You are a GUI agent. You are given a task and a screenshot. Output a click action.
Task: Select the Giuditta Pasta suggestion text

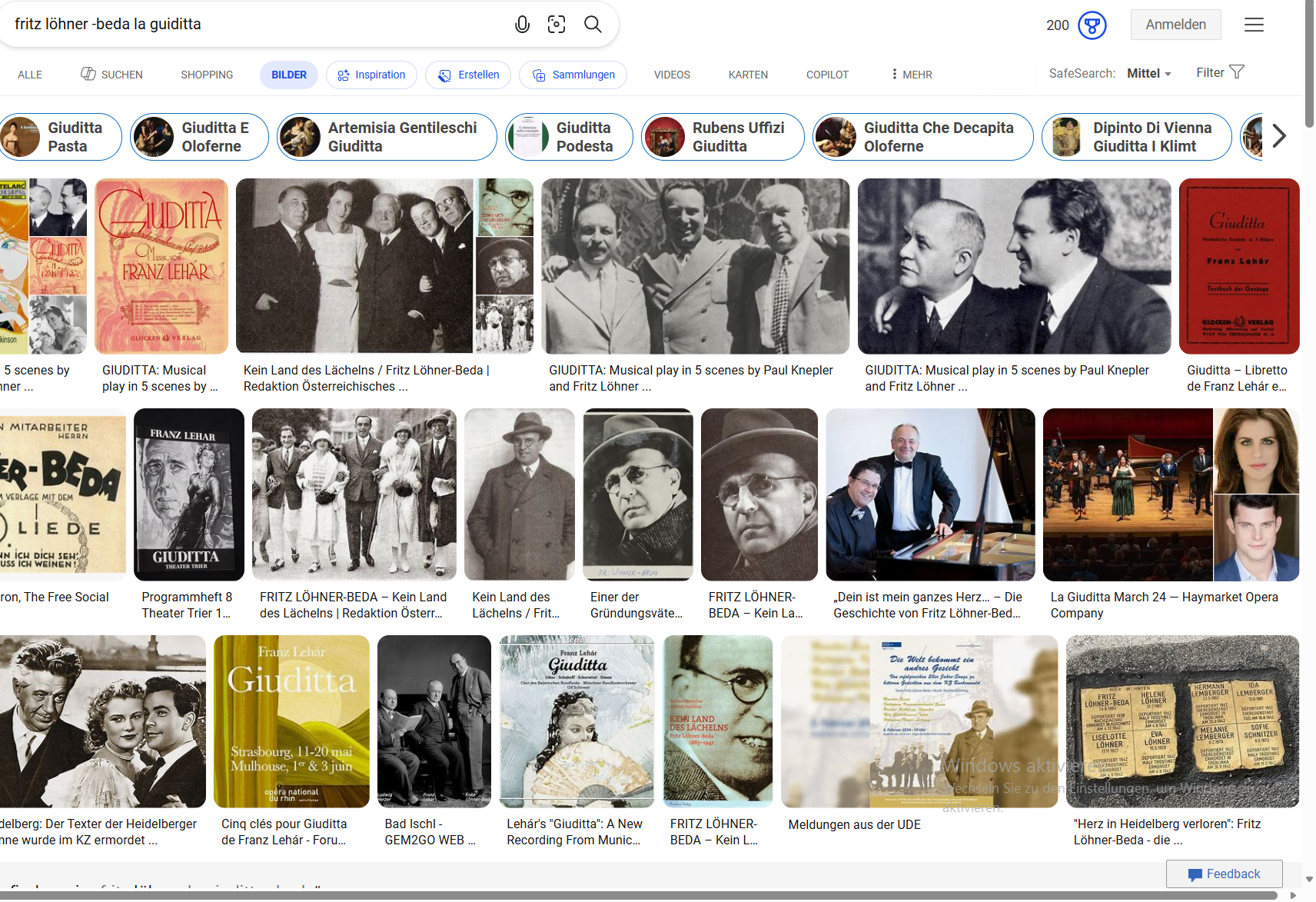[75, 137]
